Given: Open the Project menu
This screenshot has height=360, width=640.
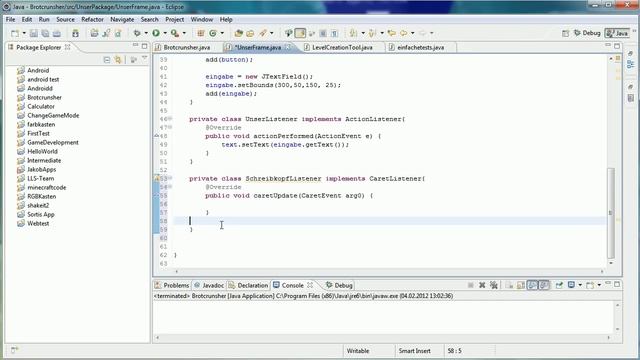Looking at the screenshot, I should 174,19.
